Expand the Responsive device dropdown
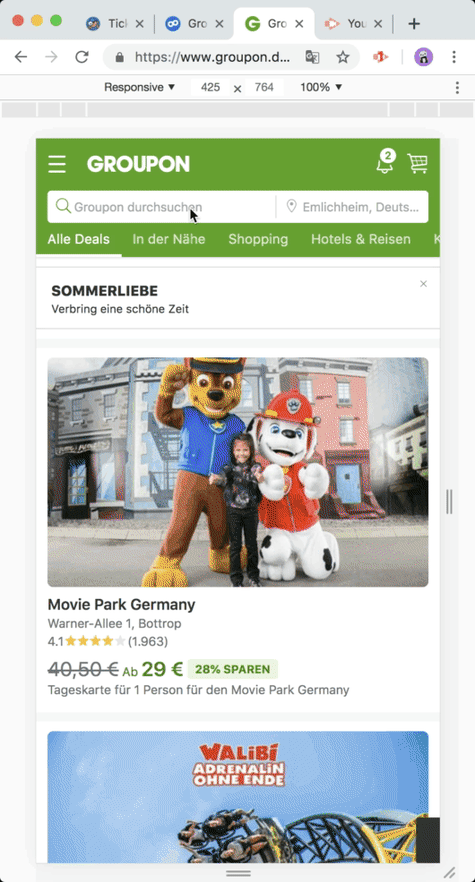Viewport: 475px width, 882px height. click(x=140, y=87)
